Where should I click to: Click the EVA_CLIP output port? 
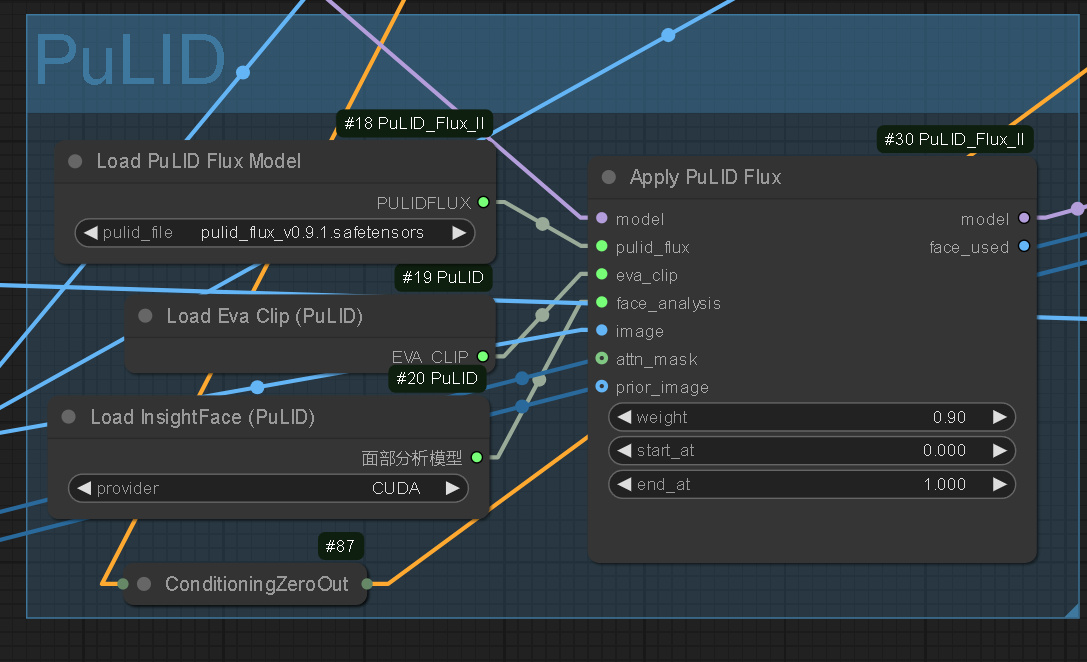tap(483, 356)
